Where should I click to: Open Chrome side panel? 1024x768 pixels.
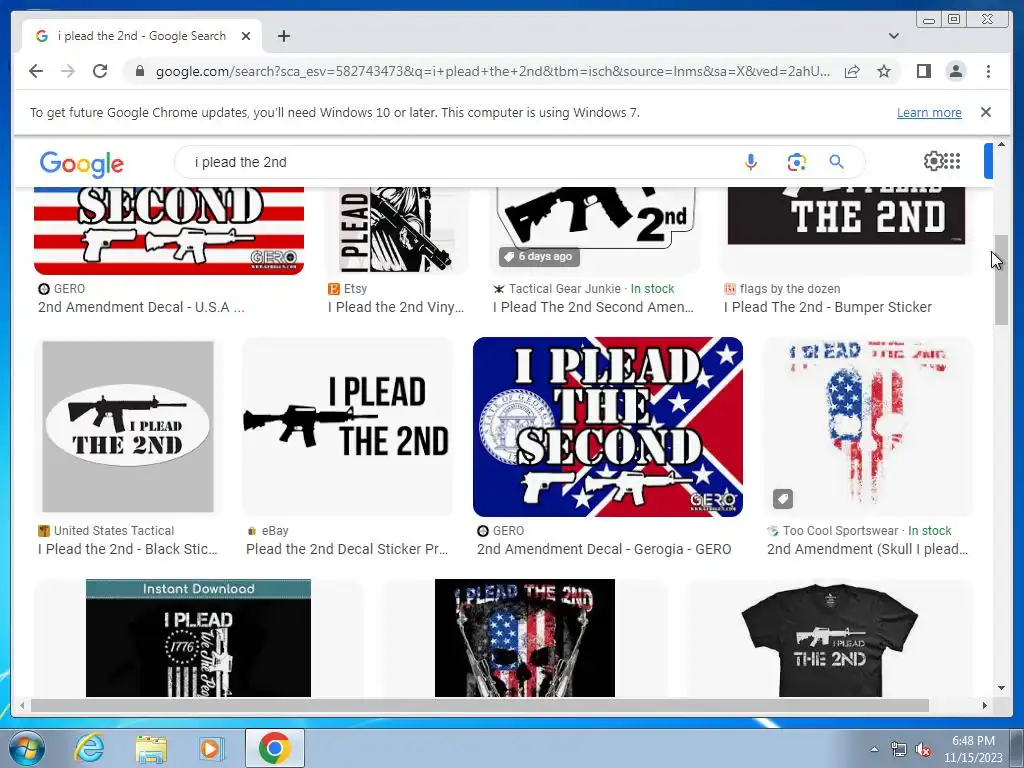point(923,71)
